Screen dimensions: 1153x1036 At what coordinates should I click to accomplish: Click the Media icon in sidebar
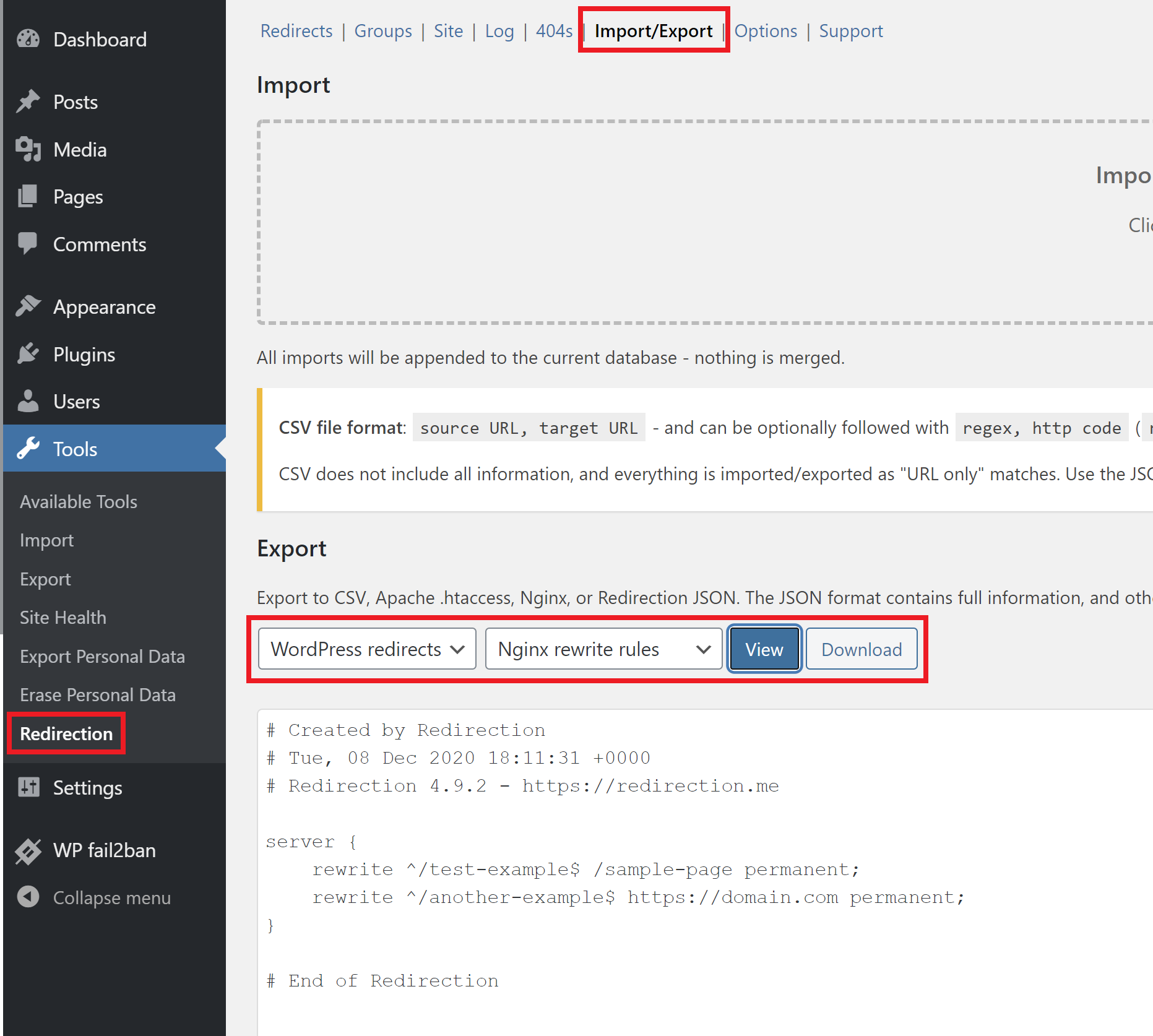(28, 149)
